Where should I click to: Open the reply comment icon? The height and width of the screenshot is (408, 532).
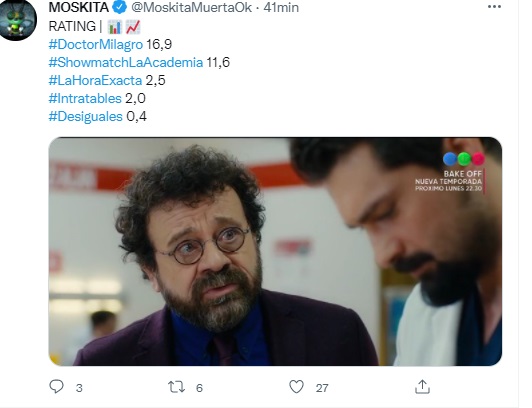56,387
